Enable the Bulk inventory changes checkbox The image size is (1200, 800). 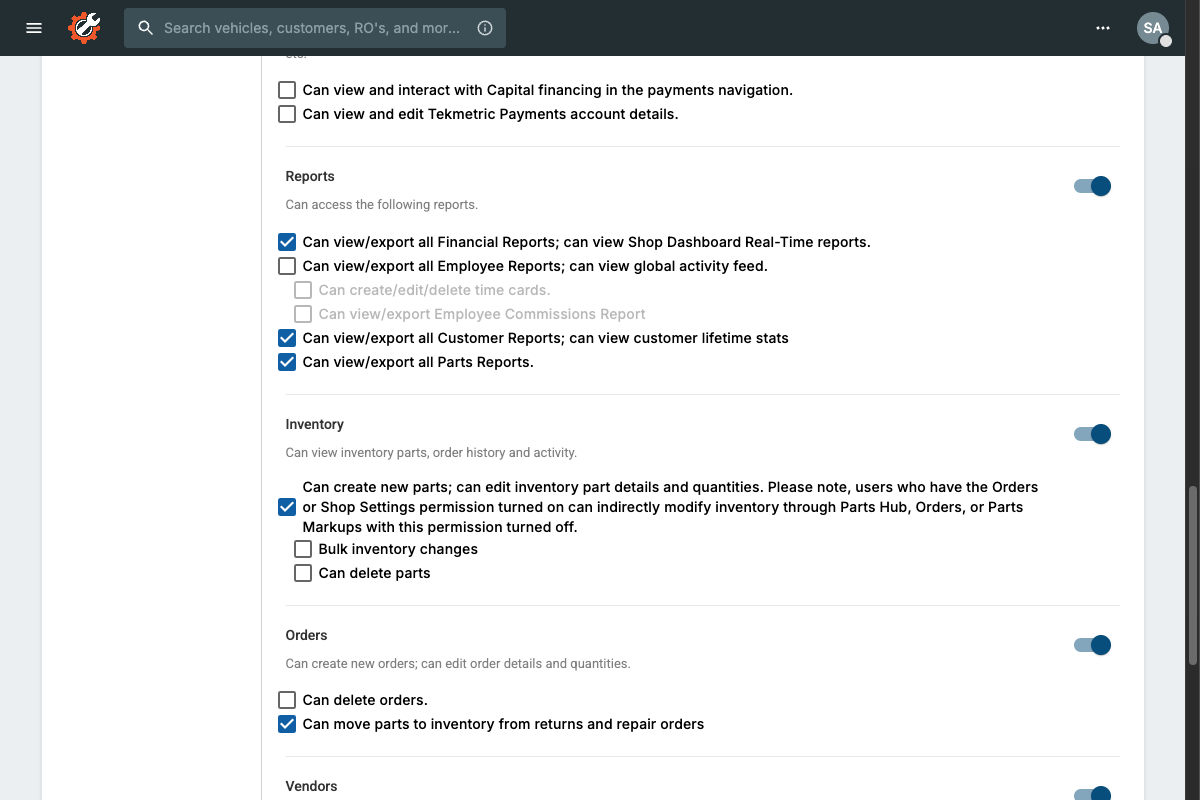pos(303,549)
